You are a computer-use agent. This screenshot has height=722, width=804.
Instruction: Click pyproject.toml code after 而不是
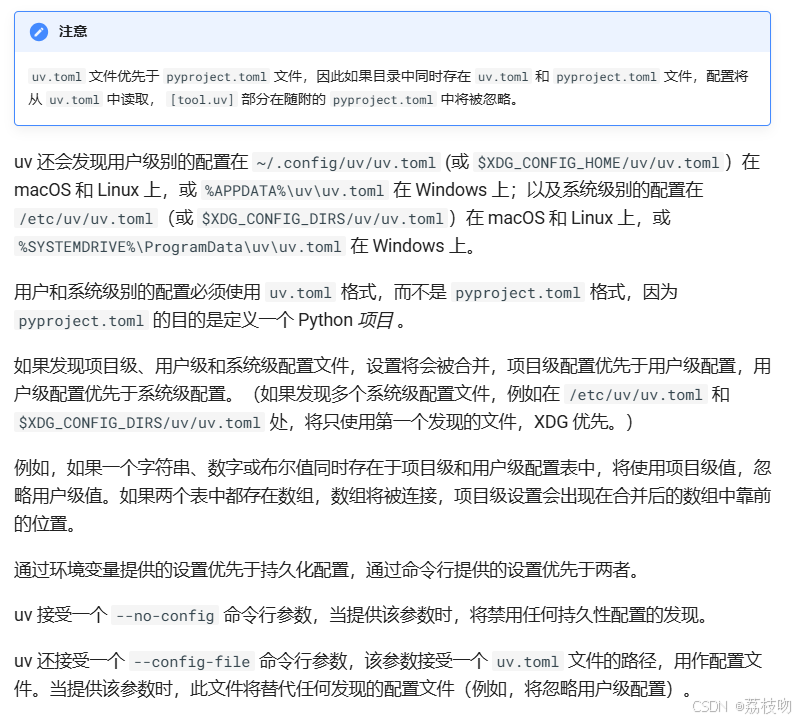(518, 293)
